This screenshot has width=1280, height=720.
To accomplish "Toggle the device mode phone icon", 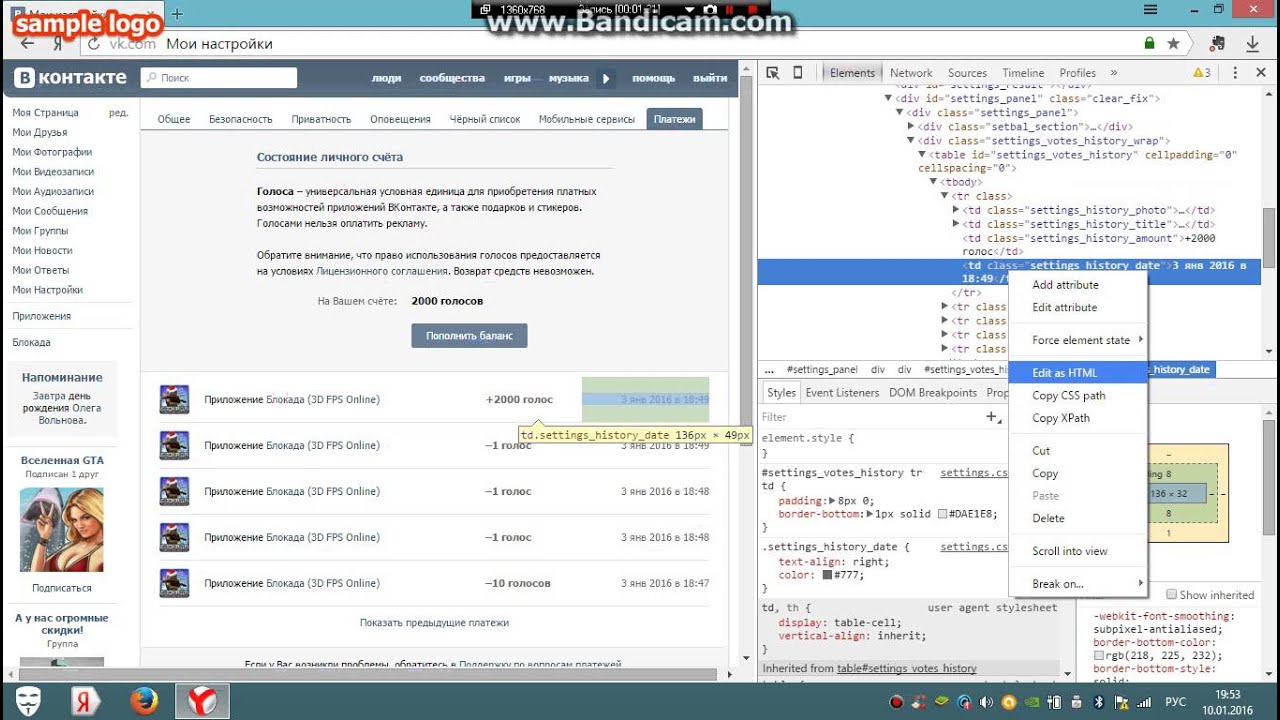I will pyautogui.click(x=797, y=73).
